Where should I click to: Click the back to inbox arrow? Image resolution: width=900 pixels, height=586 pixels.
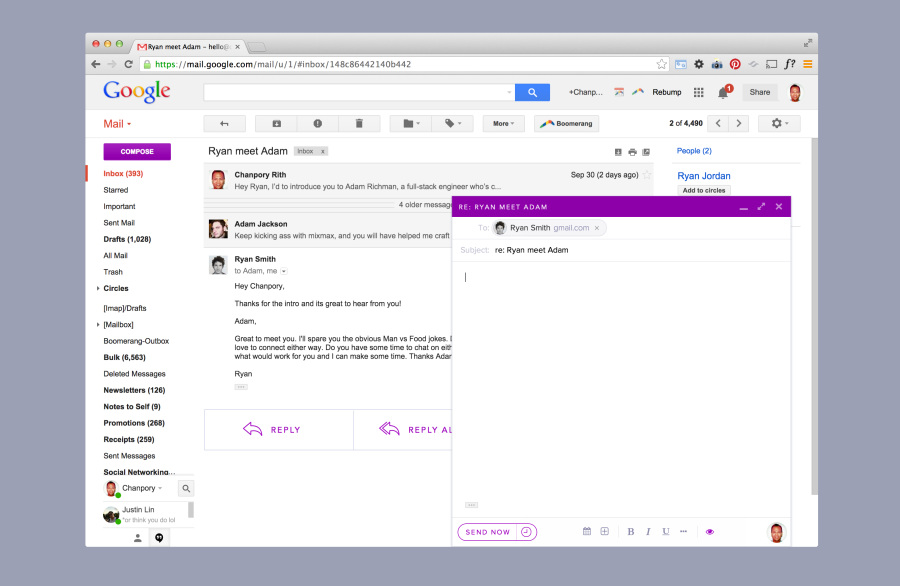pos(224,123)
